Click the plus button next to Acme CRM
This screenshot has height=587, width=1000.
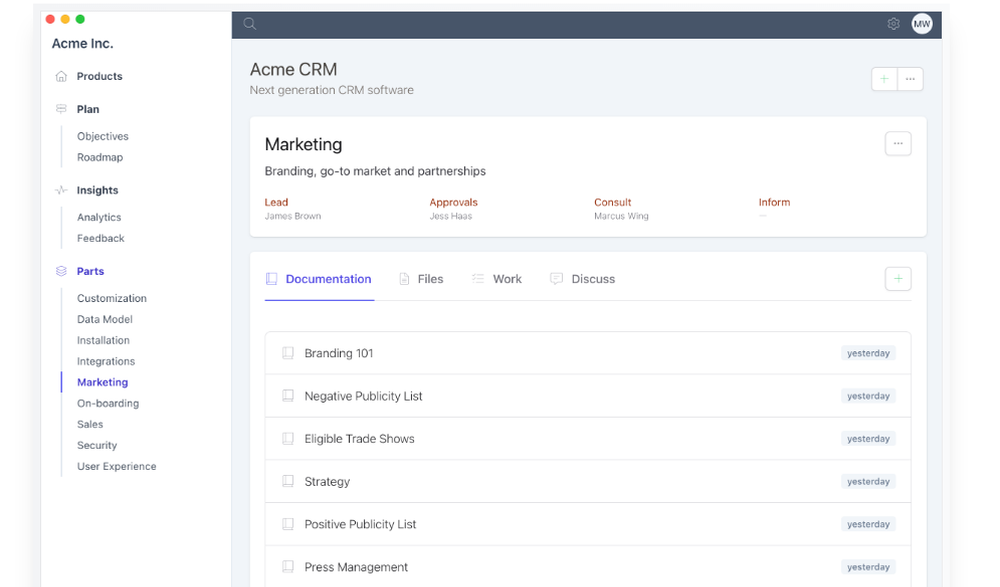(x=884, y=79)
